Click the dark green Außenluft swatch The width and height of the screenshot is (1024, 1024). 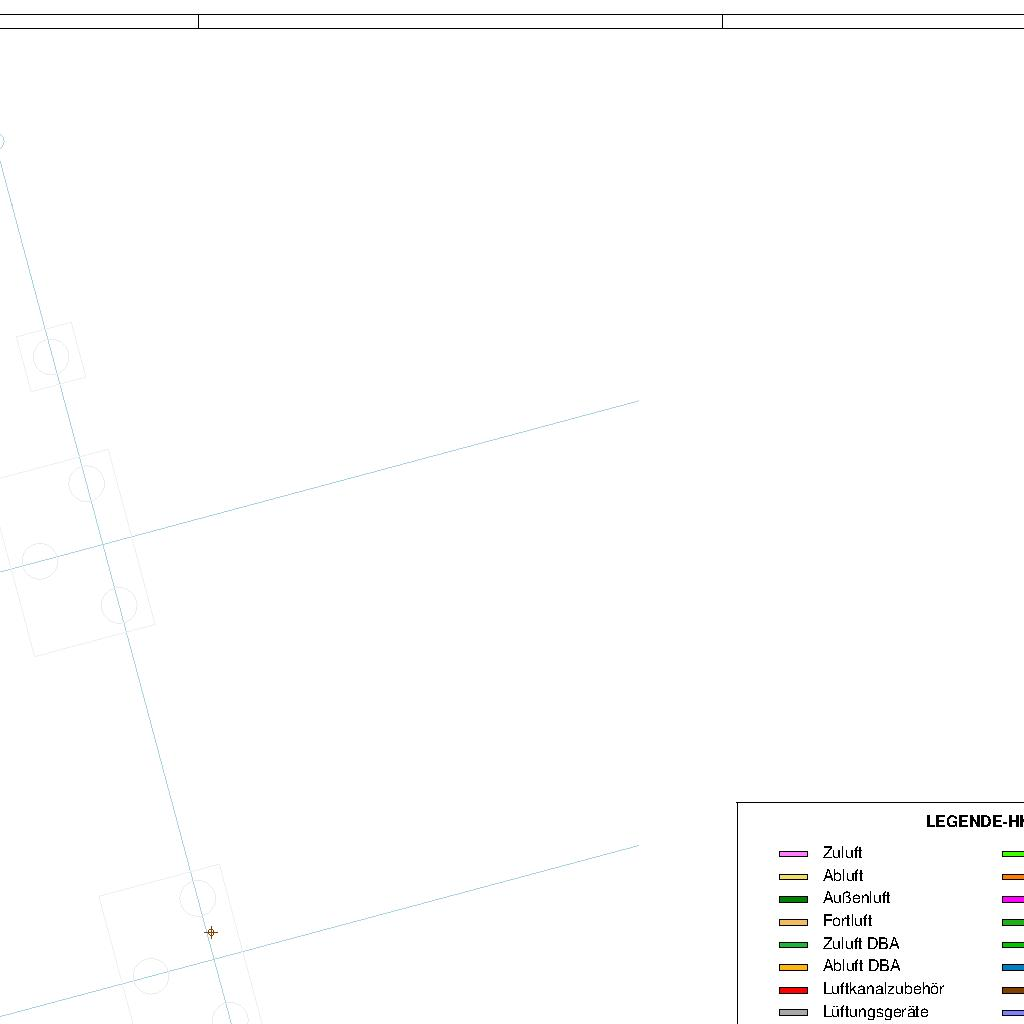[x=793, y=899]
